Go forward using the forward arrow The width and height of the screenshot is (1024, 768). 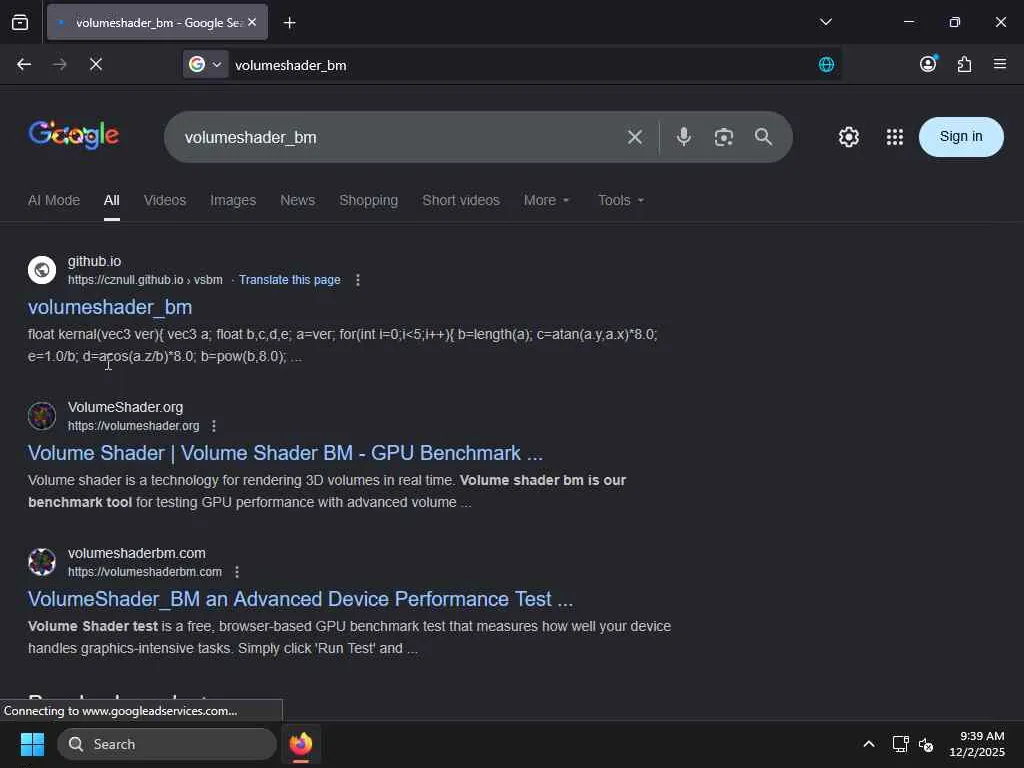tap(59, 64)
